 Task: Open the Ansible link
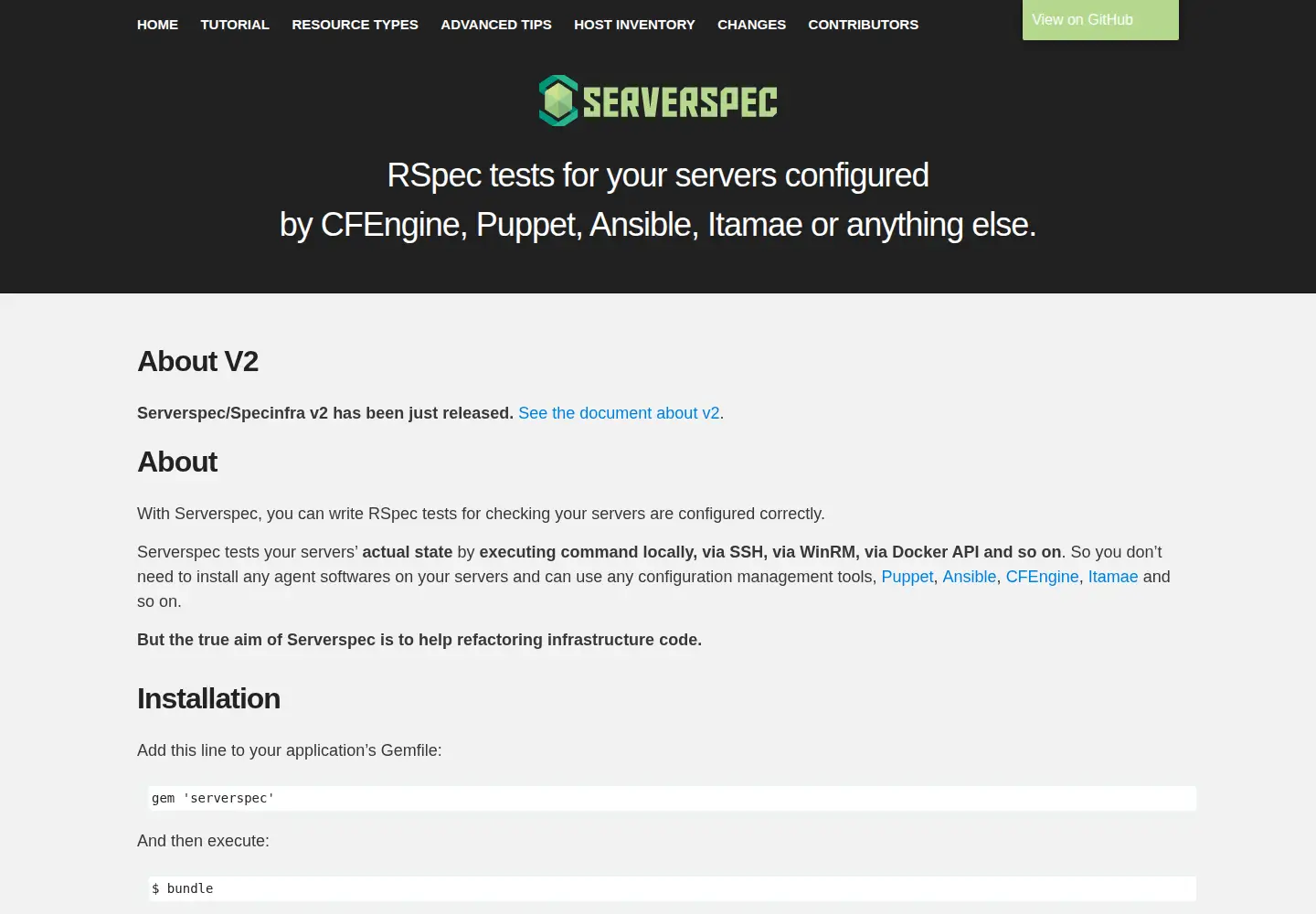[969, 577]
